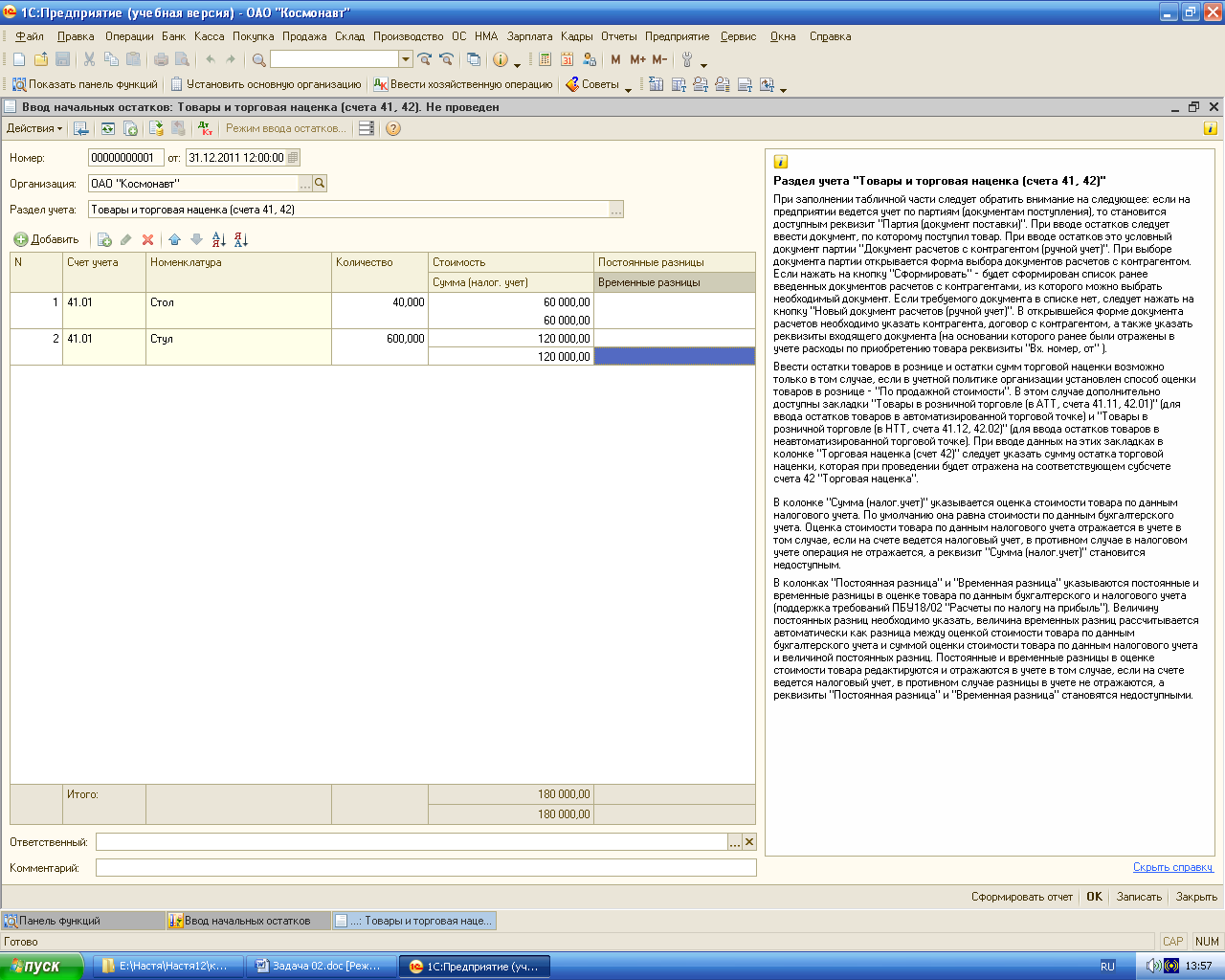Click the New document icon

(x=19, y=59)
